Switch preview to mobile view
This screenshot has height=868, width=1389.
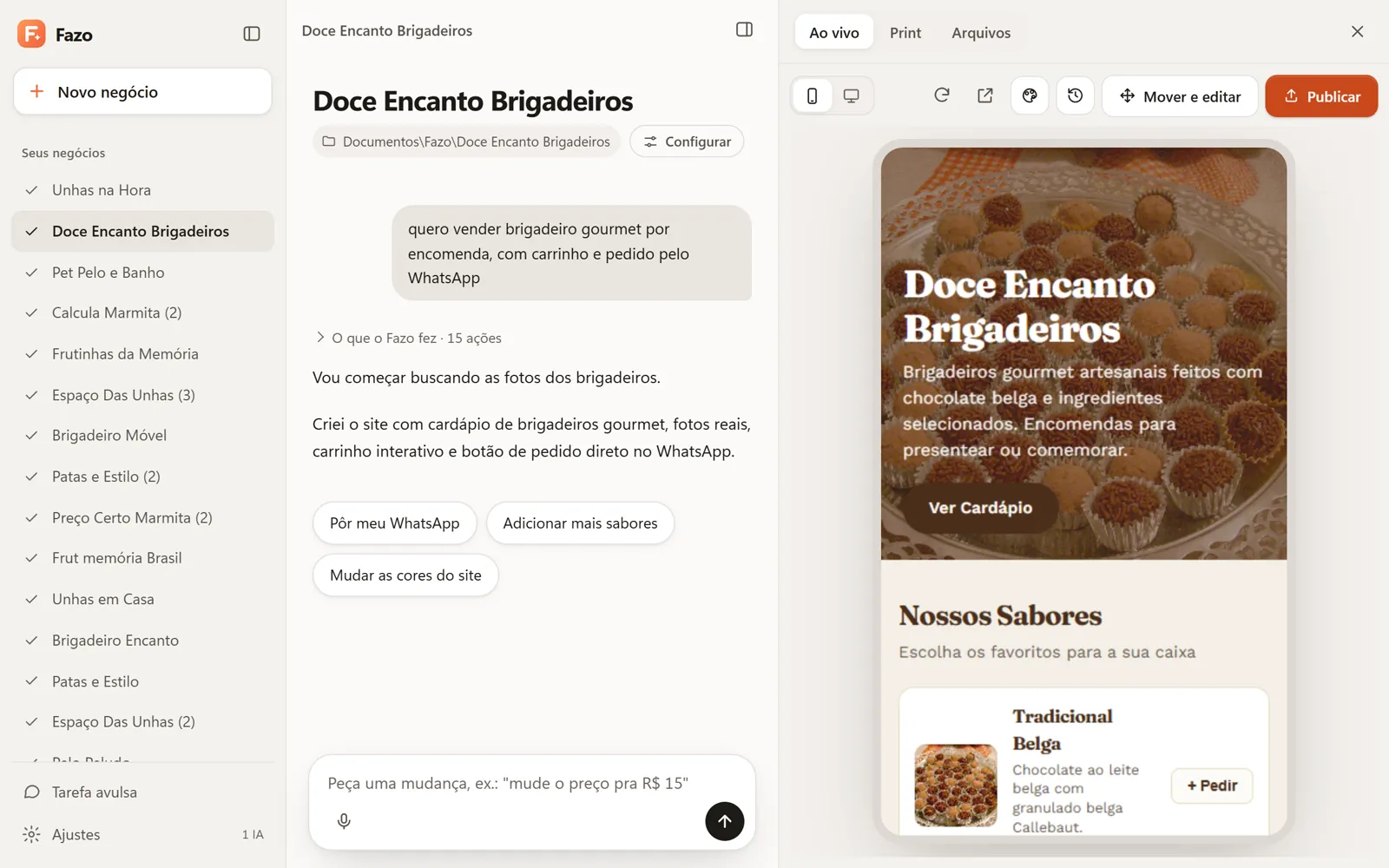813,95
